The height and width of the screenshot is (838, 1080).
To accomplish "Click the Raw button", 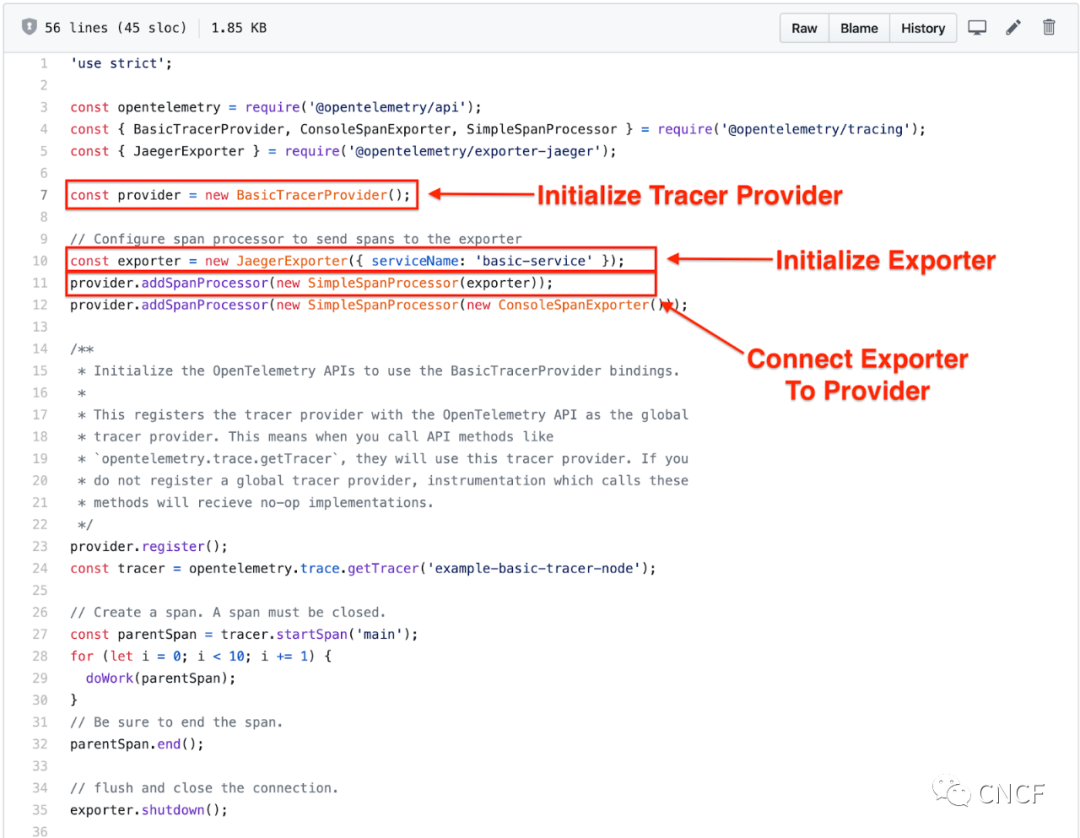I will pos(804,28).
